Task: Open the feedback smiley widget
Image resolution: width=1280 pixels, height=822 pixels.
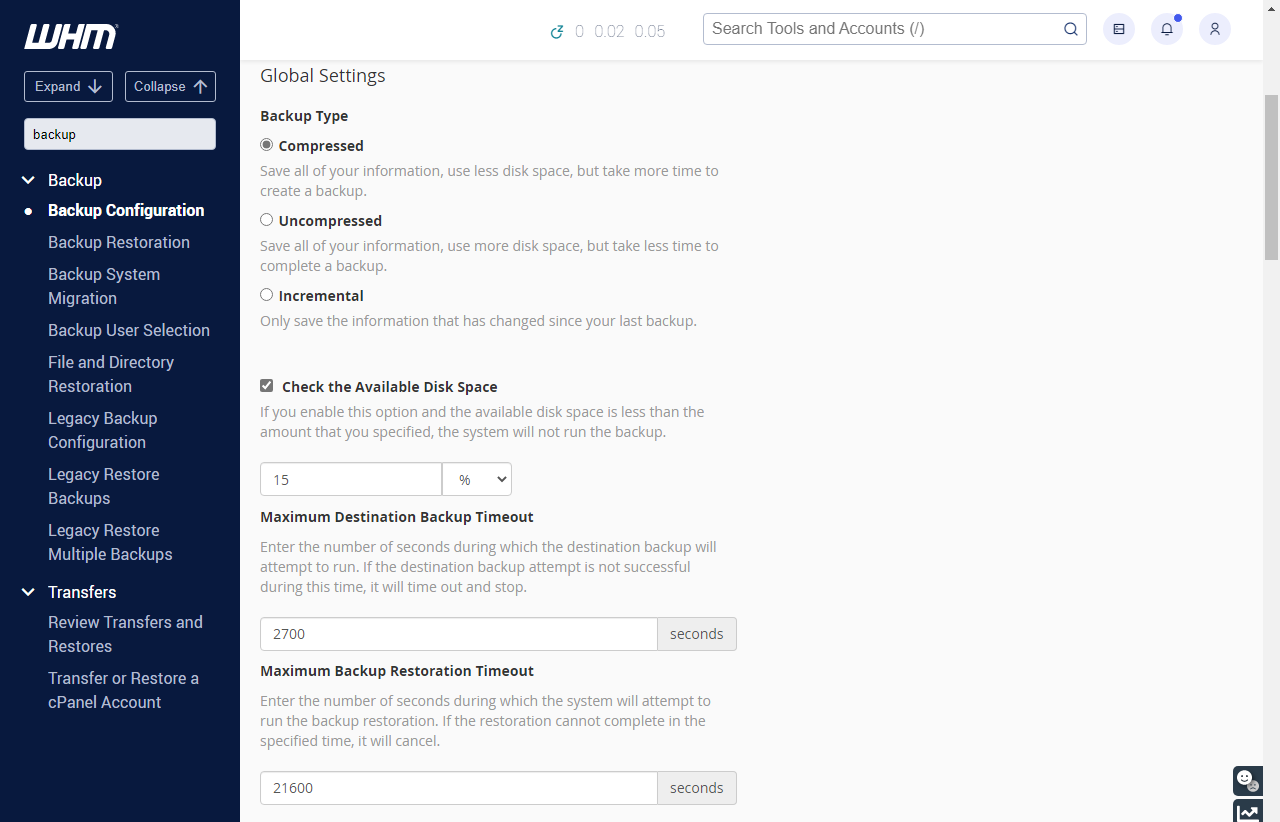Action: [1247, 781]
